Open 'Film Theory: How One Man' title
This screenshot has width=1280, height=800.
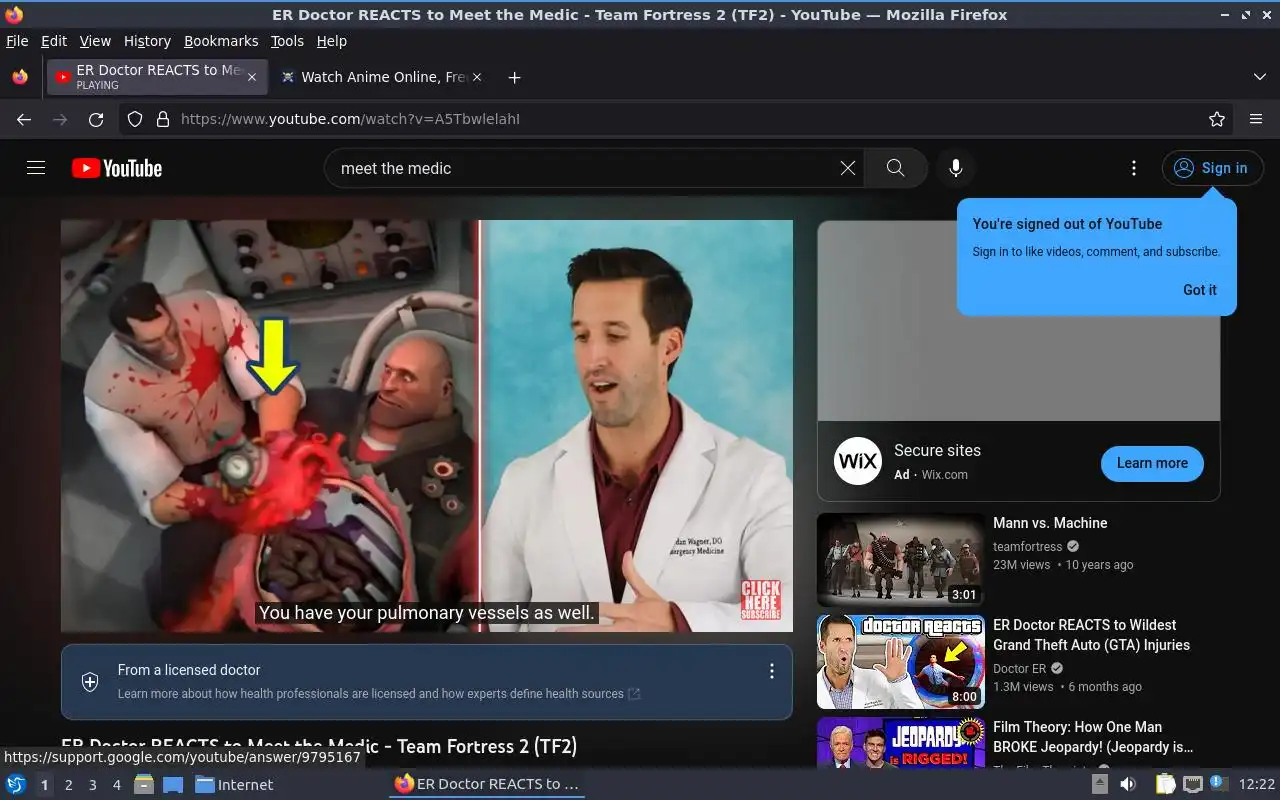(1093, 737)
